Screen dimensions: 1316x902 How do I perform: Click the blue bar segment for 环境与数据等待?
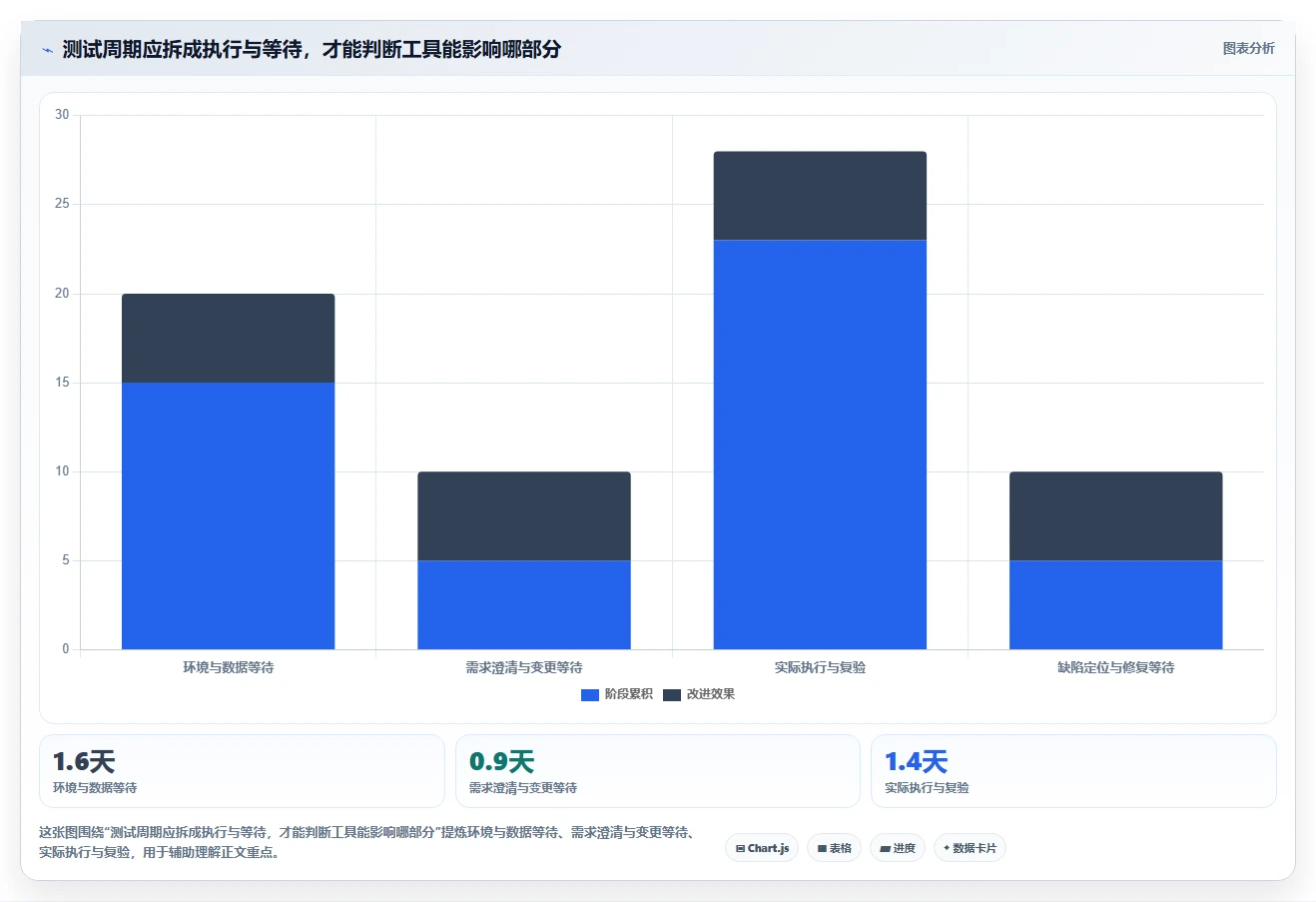(x=228, y=515)
